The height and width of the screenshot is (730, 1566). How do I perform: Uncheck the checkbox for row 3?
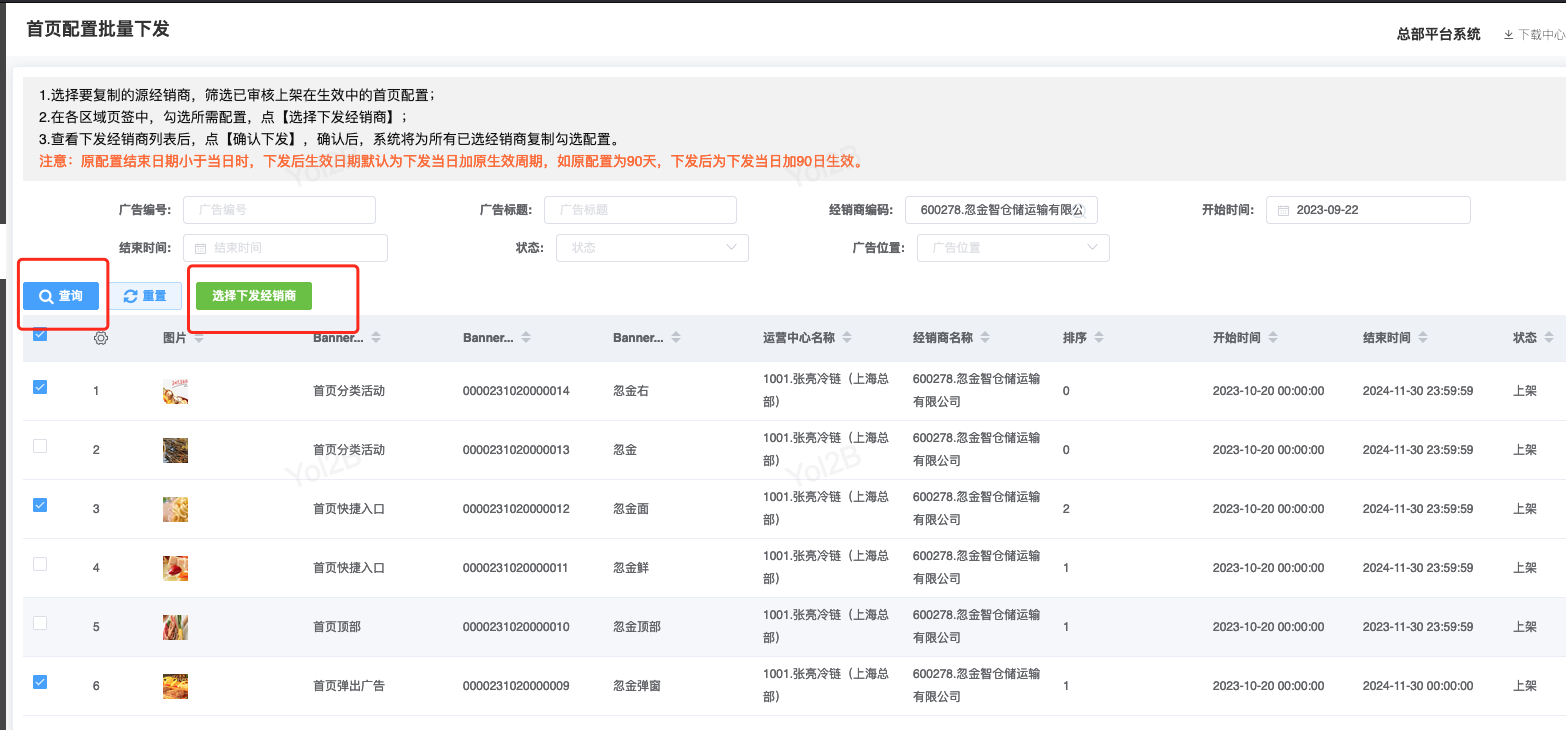pos(40,505)
